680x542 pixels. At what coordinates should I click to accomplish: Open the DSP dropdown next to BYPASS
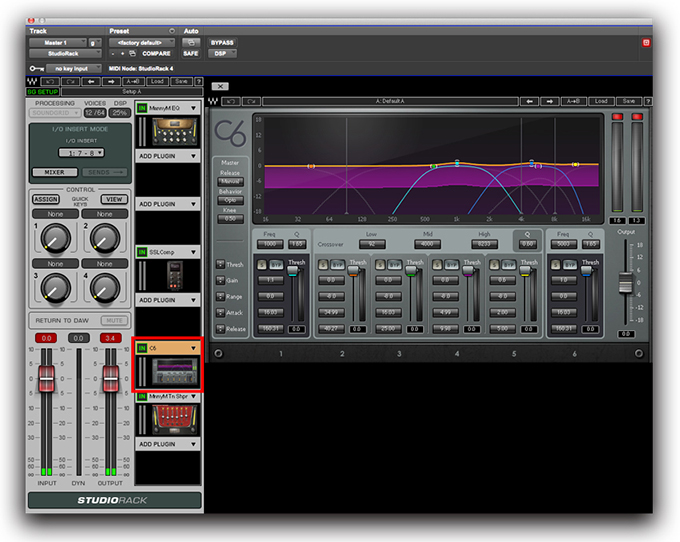coord(222,53)
